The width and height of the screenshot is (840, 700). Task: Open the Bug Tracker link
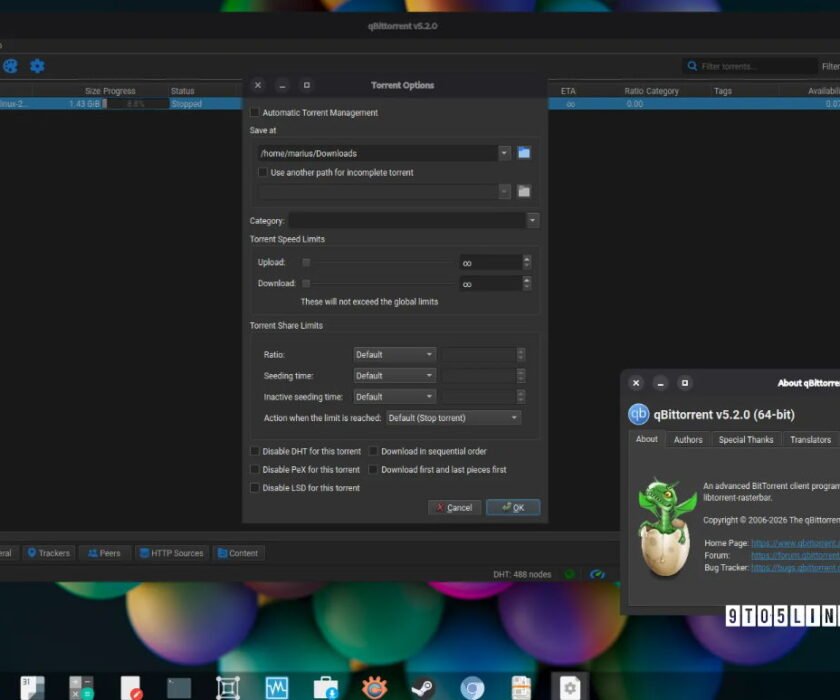click(x=795, y=568)
